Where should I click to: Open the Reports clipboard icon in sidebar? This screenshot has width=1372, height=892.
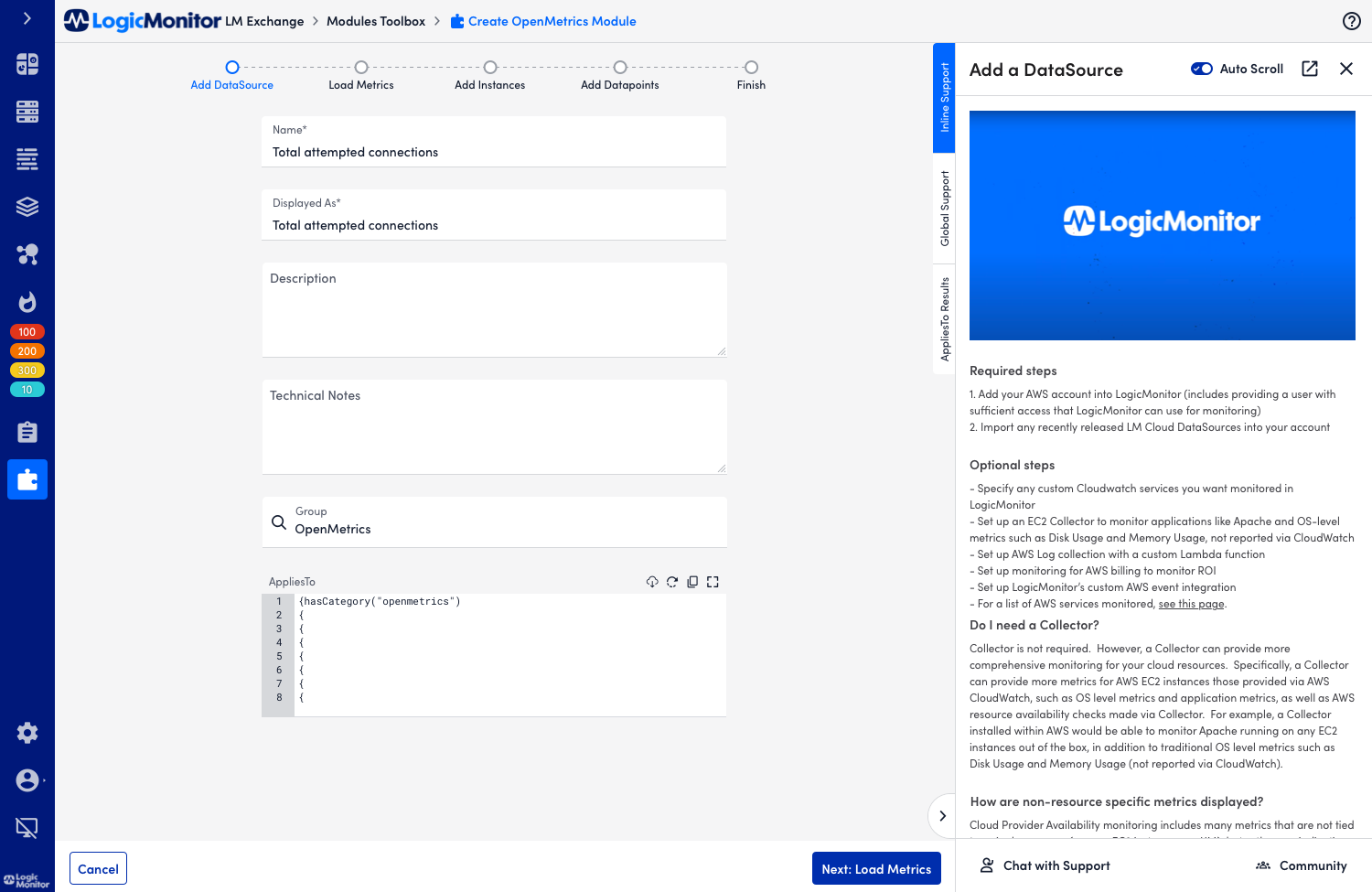point(27,432)
